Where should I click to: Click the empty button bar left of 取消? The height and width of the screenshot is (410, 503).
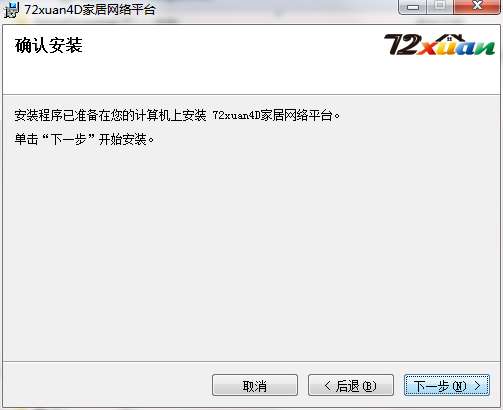pyautogui.click(x=107, y=385)
